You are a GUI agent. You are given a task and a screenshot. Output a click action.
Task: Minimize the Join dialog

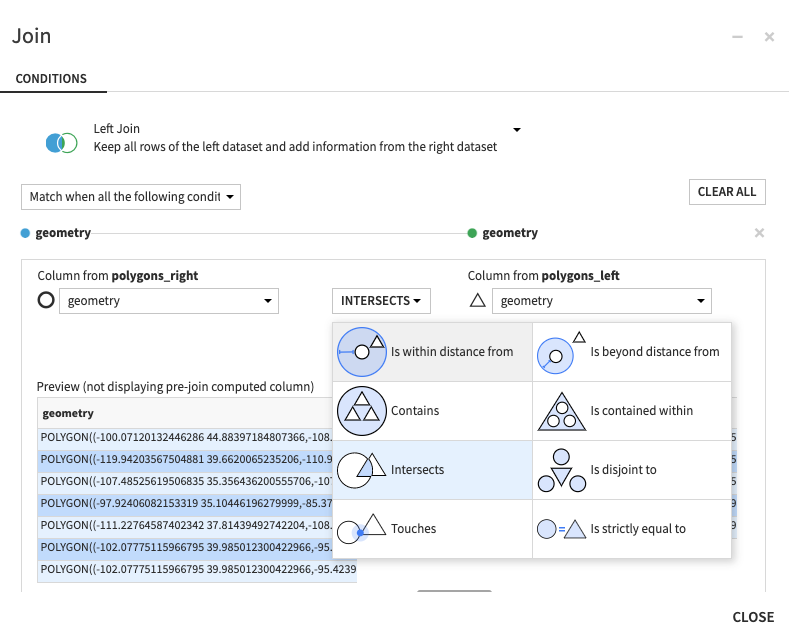[x=737, y=37]
